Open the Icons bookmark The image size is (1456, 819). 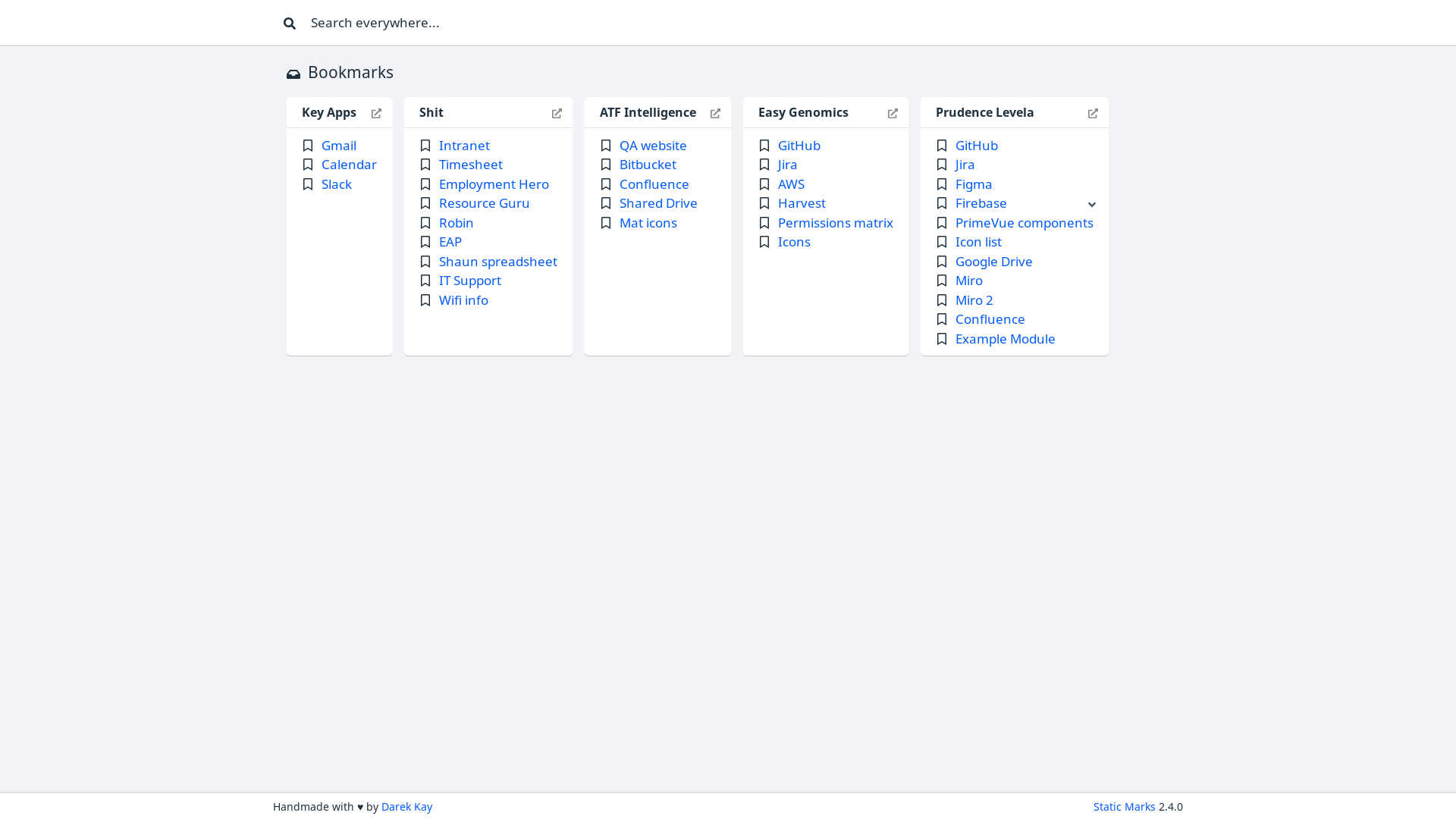pos(794,242)
